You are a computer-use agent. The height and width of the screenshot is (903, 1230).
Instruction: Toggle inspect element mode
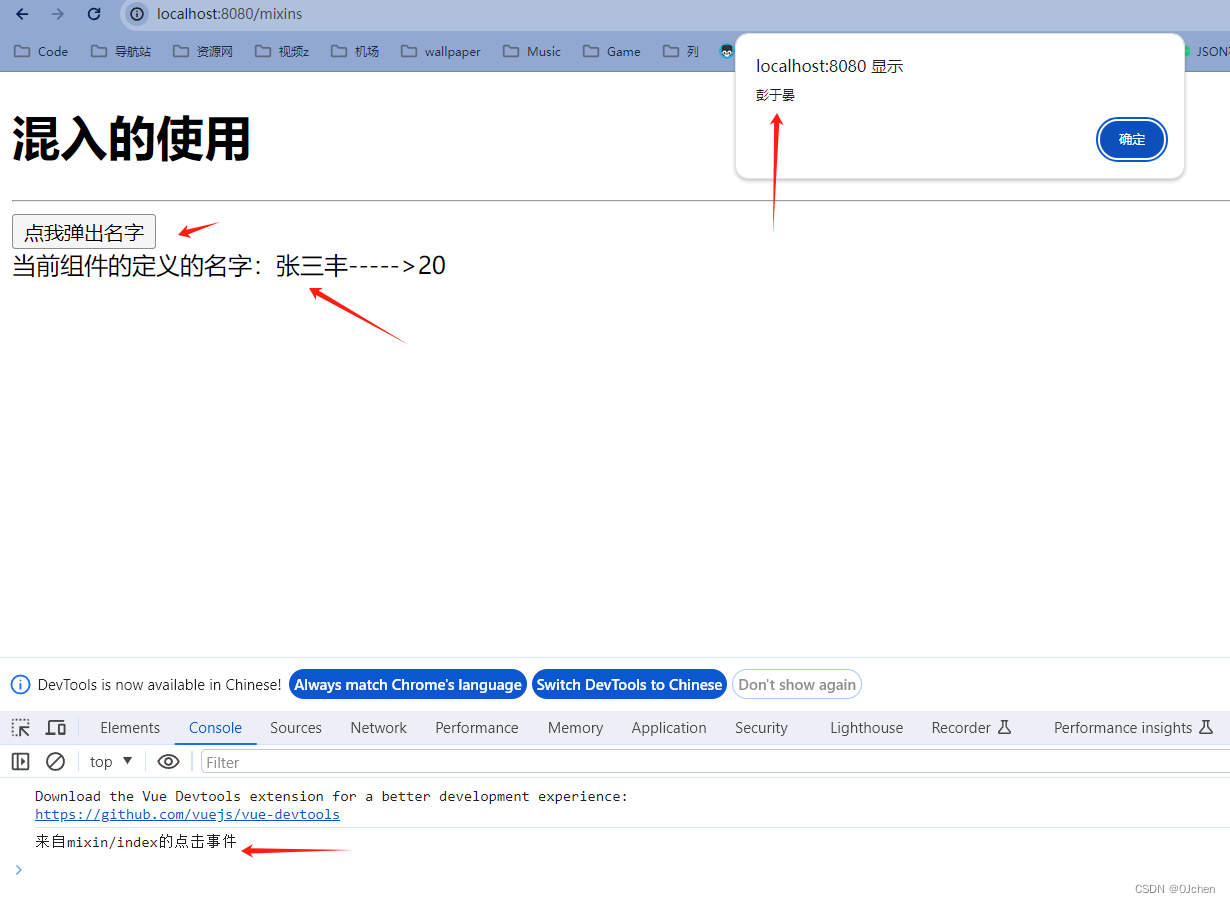coord(20,728)
